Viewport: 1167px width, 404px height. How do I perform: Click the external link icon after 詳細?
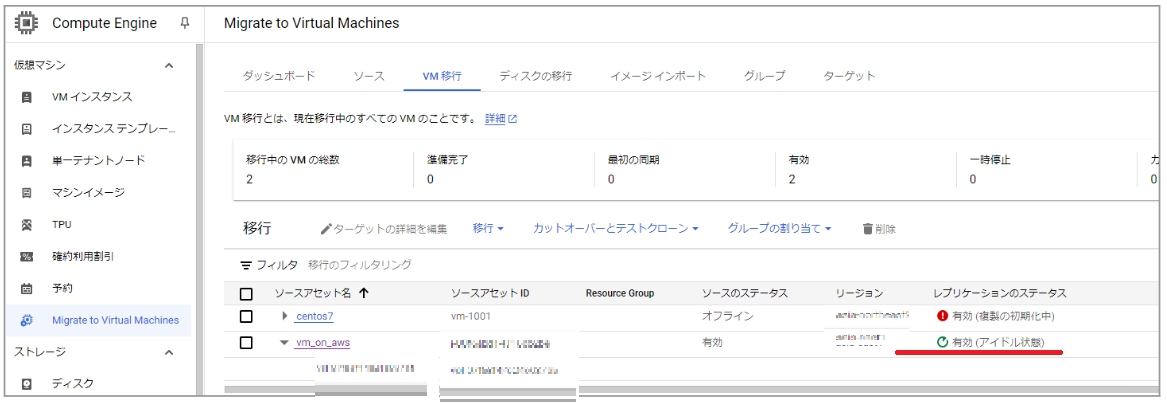pyautogui.click(x=513, y=119)
